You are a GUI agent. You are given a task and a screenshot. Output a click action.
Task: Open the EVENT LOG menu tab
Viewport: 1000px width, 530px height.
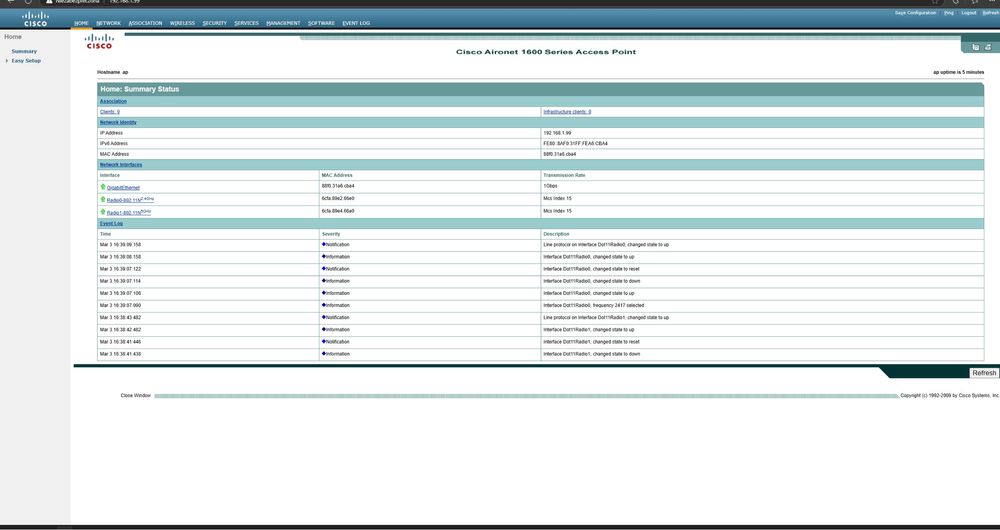356,23
